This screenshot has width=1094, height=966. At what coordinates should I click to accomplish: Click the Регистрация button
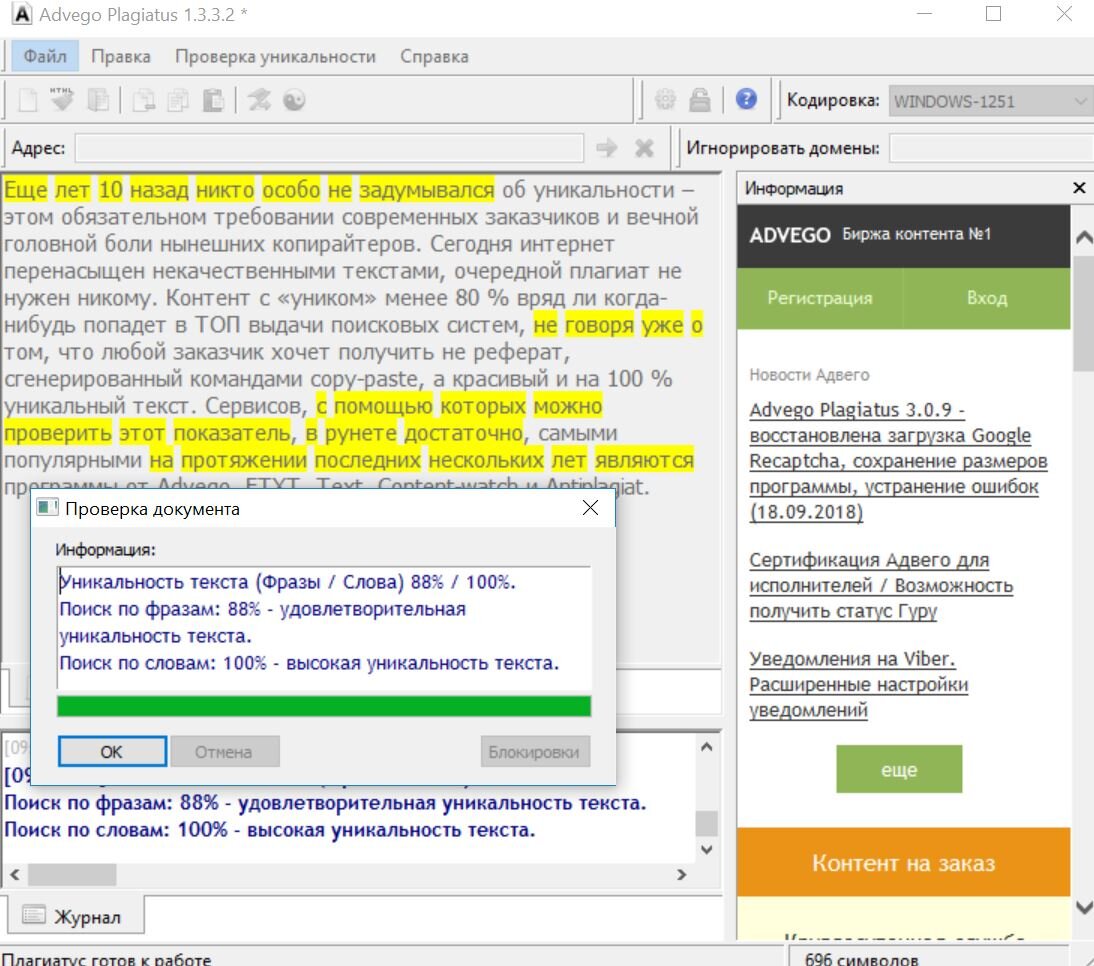click(x=820, y=298)
